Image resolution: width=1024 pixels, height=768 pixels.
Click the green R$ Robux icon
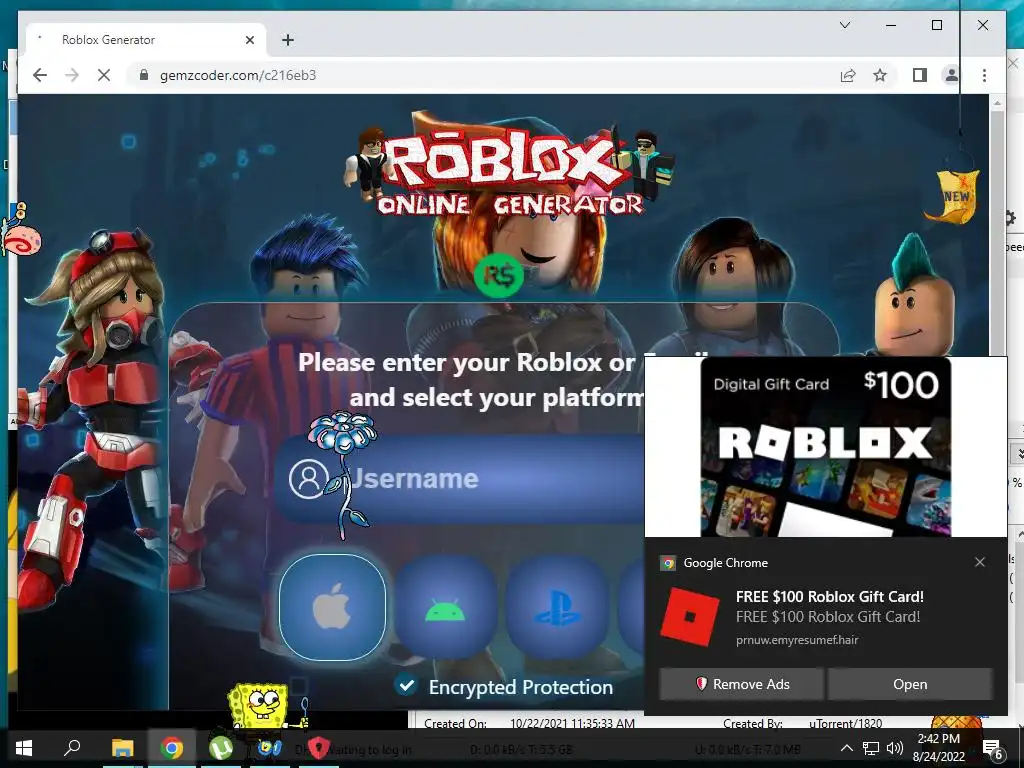click(x=499, y=276)
